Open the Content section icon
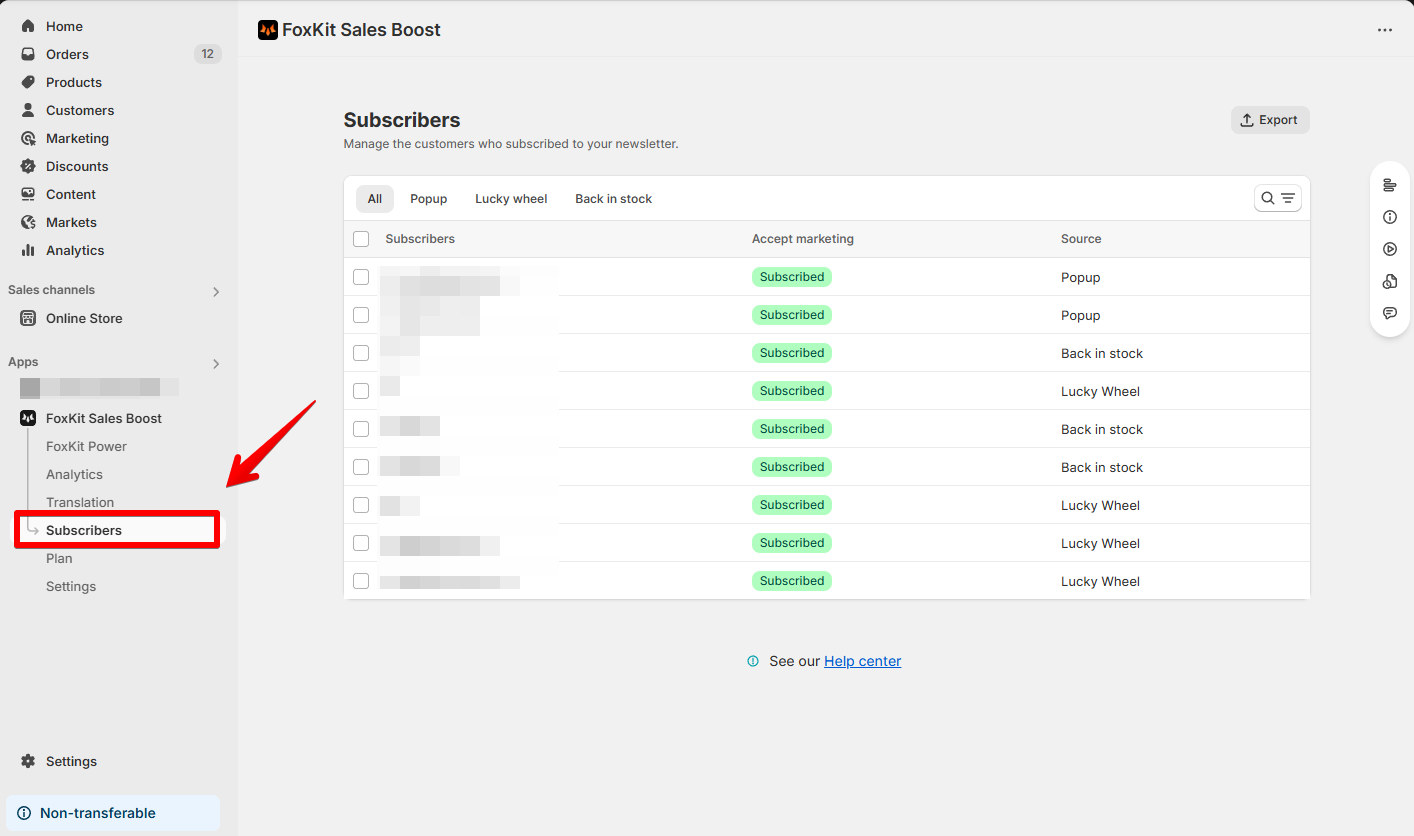Viewport: 1414px width, 836px height. coord(28,194)
